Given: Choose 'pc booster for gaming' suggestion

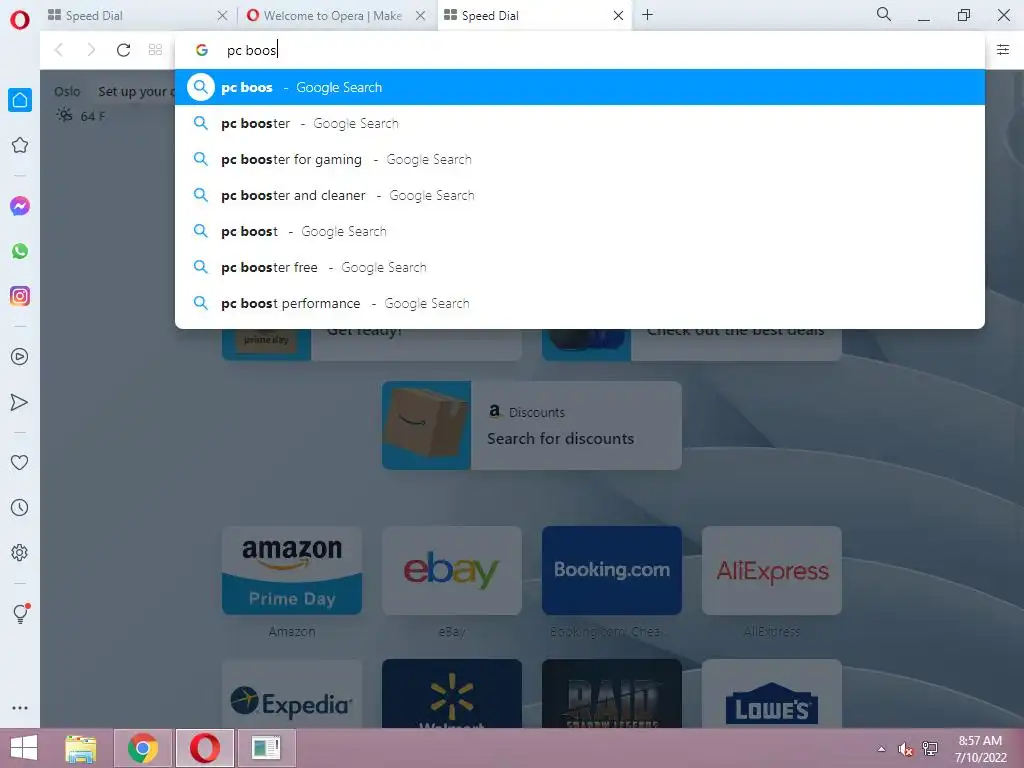Looking at the screenshot, I should [x=580, y=159].
